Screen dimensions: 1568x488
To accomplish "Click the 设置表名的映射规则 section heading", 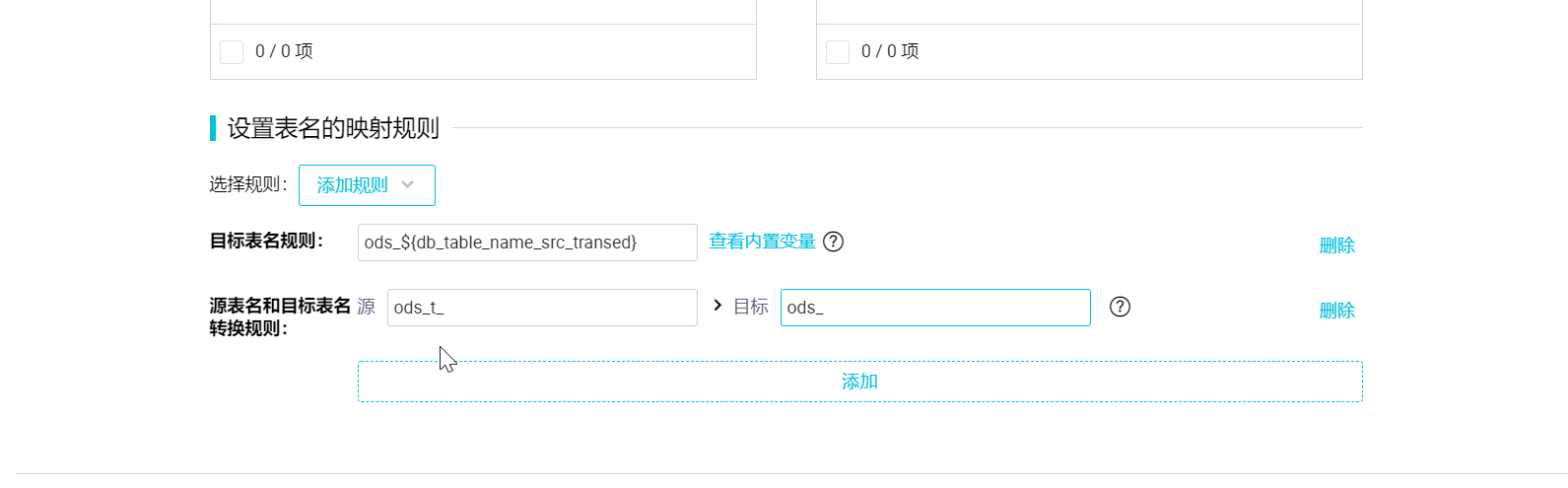I will 333,128.
